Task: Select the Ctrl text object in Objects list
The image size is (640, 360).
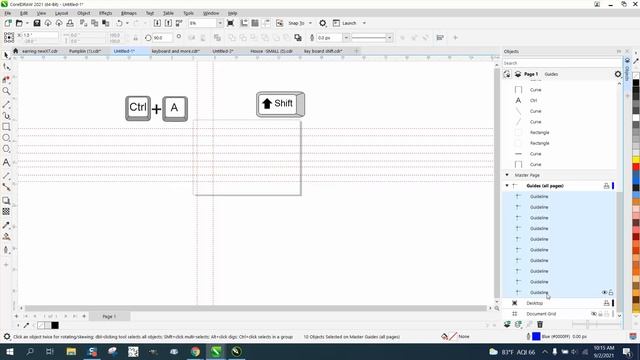Action: (x=533, y=100)
